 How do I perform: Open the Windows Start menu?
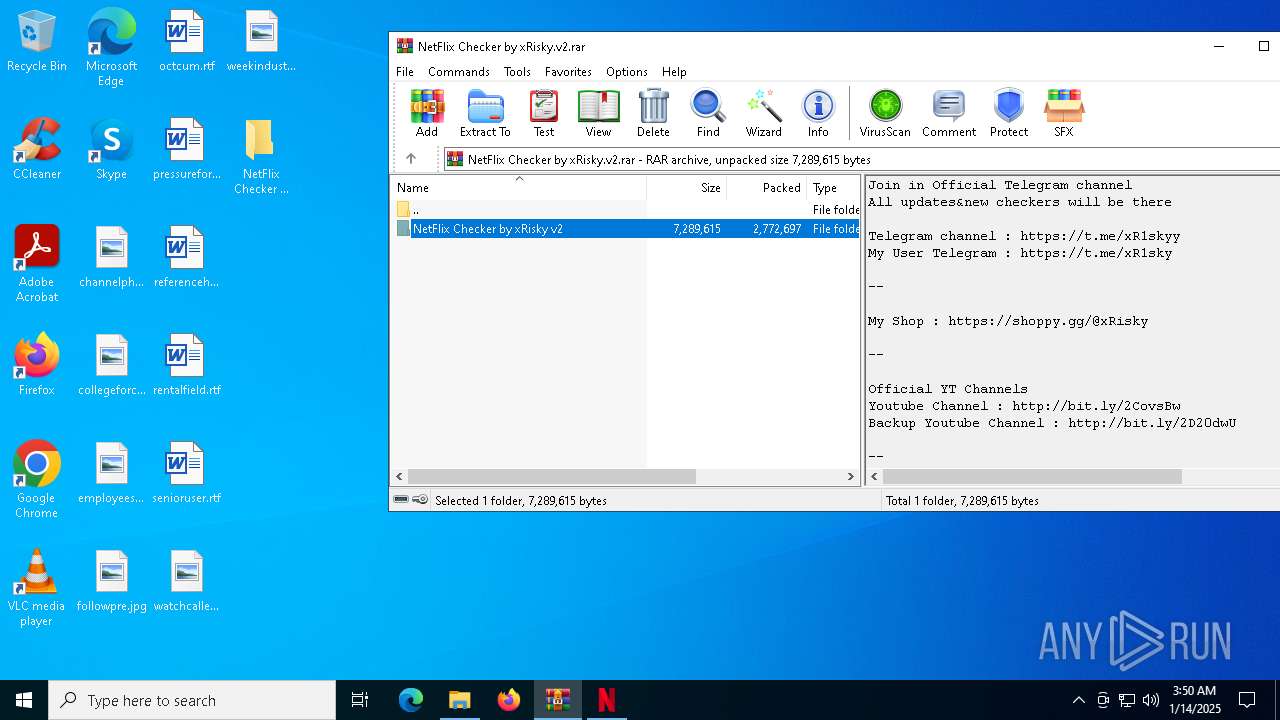point(24,700)
